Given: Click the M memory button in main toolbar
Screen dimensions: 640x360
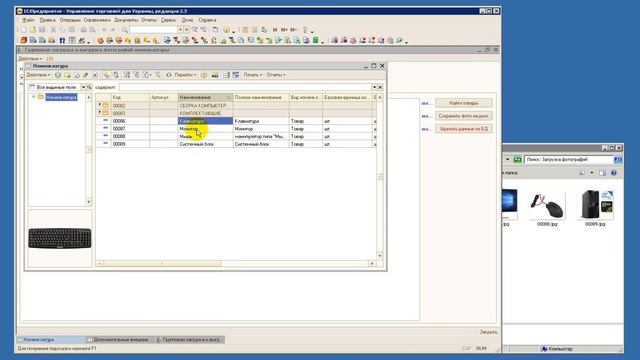Looking at the screenshot, I should pyautogui.click(x=275, y=30).
